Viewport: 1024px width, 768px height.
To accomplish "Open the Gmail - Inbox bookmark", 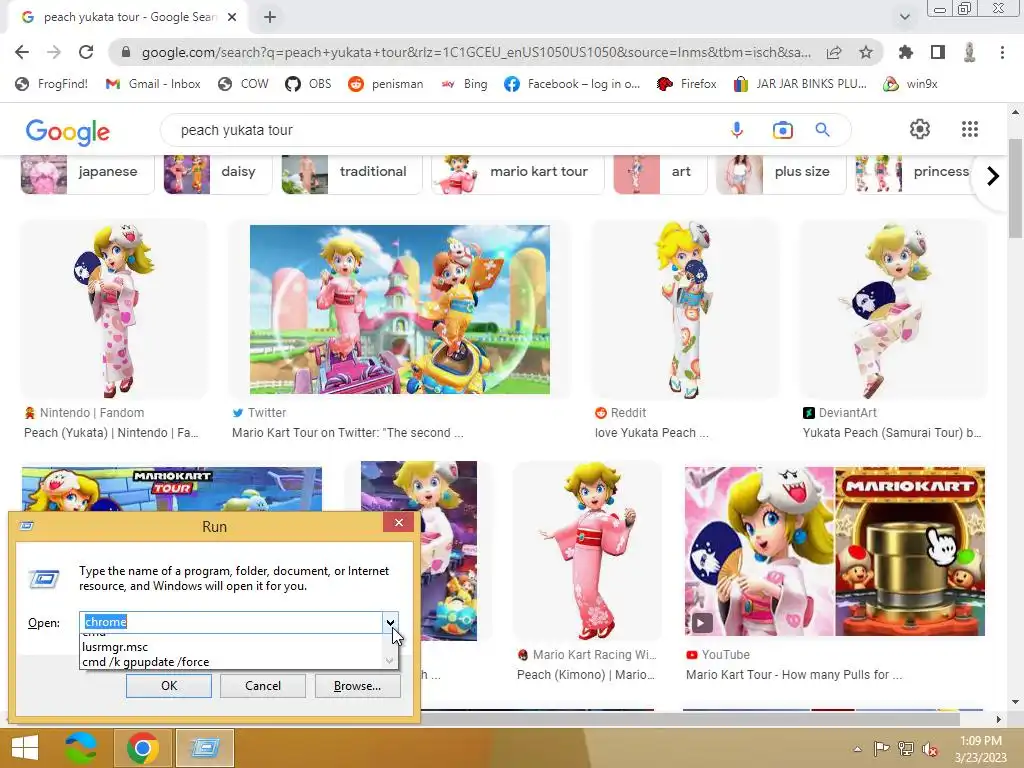I will (153, 84).
